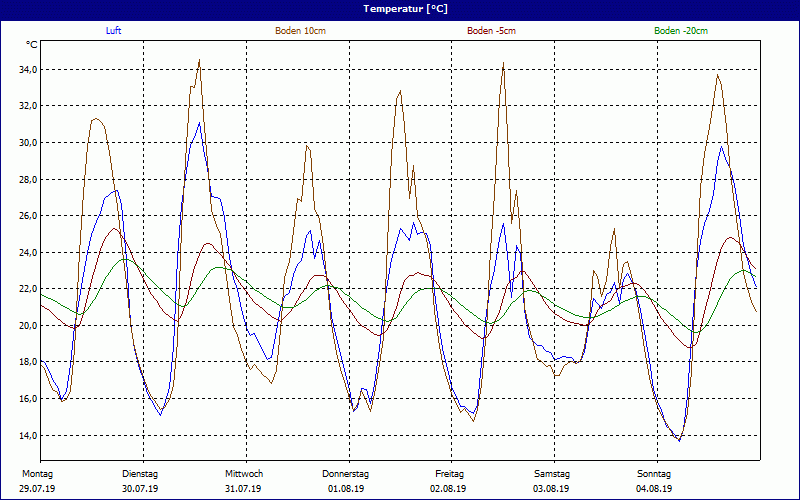Click the date 30.07.19
This screenshot has height=500, width=800.
tap(140, 489)
